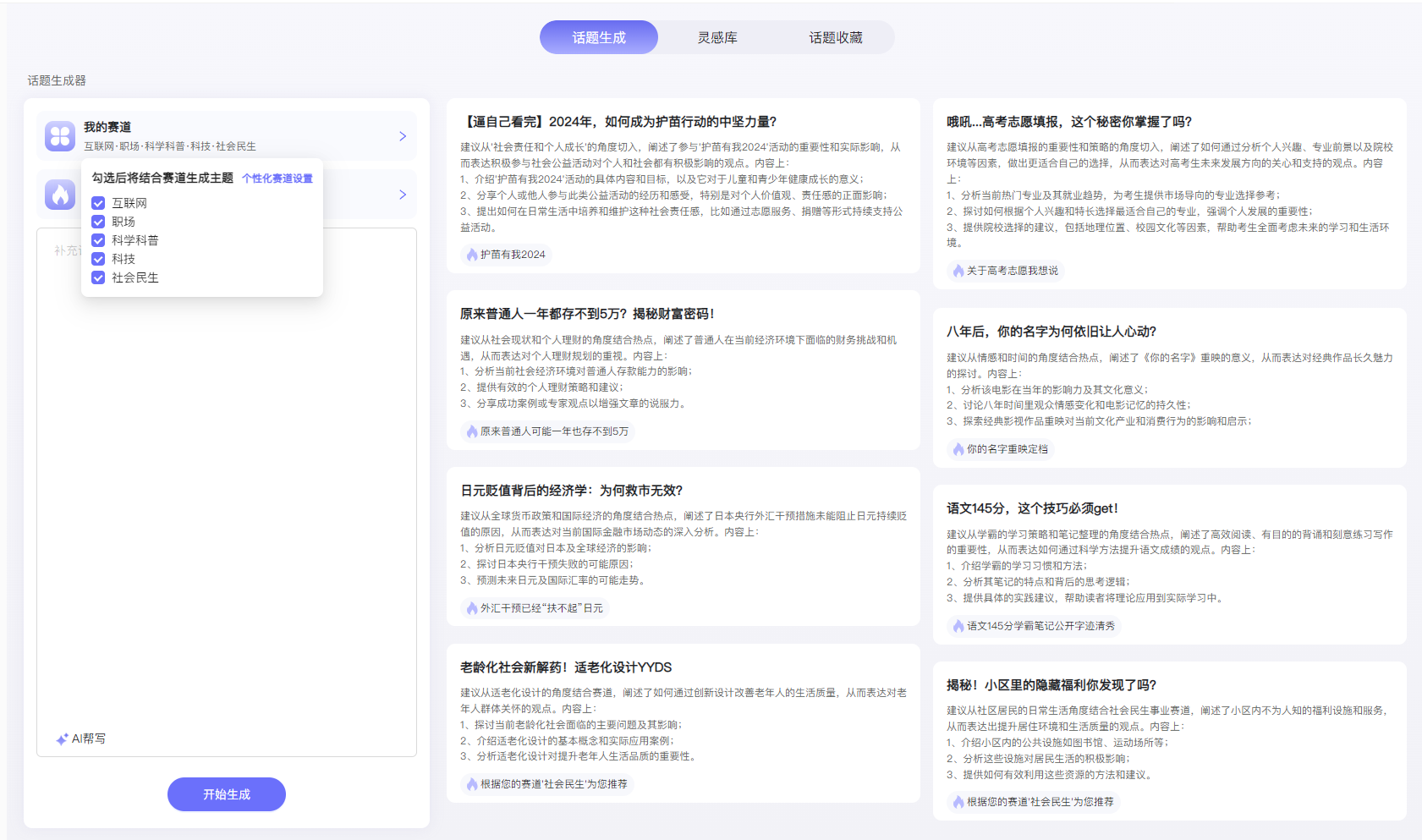Click flame icon on 外汇干预已经扶不起日元 tag
Viewport: 1422px width, 840px height.
pyautogui.click(x=472, y=608)
